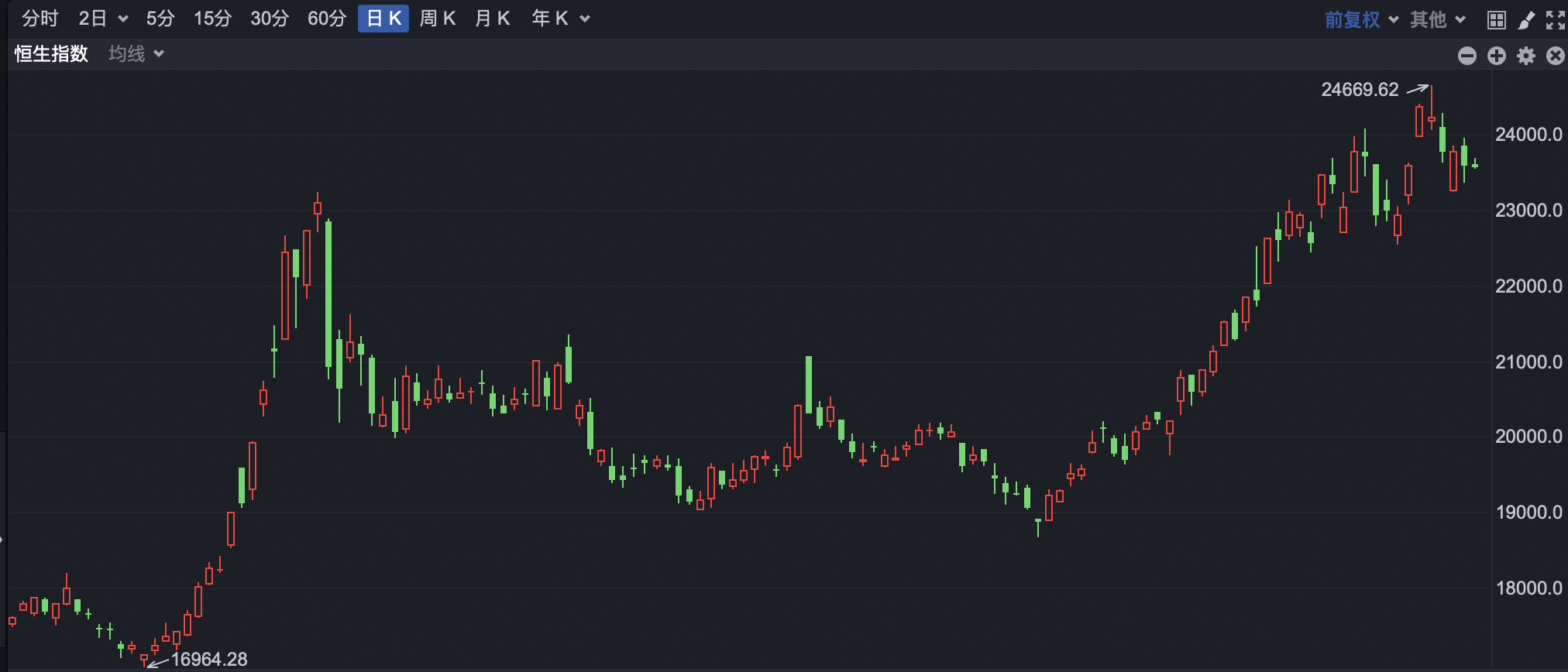
Task: Close the 恒生指数 chart panel
Action: pos(1555,56)
